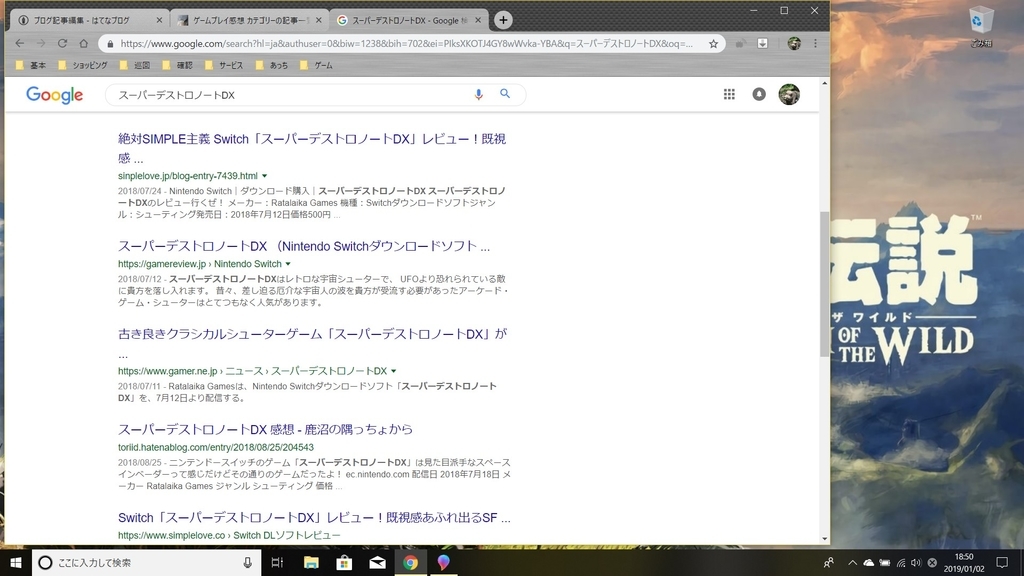Open the ゲーム bookmarks folder
This screenshot has width=1024, height=576.
point(316,65)
